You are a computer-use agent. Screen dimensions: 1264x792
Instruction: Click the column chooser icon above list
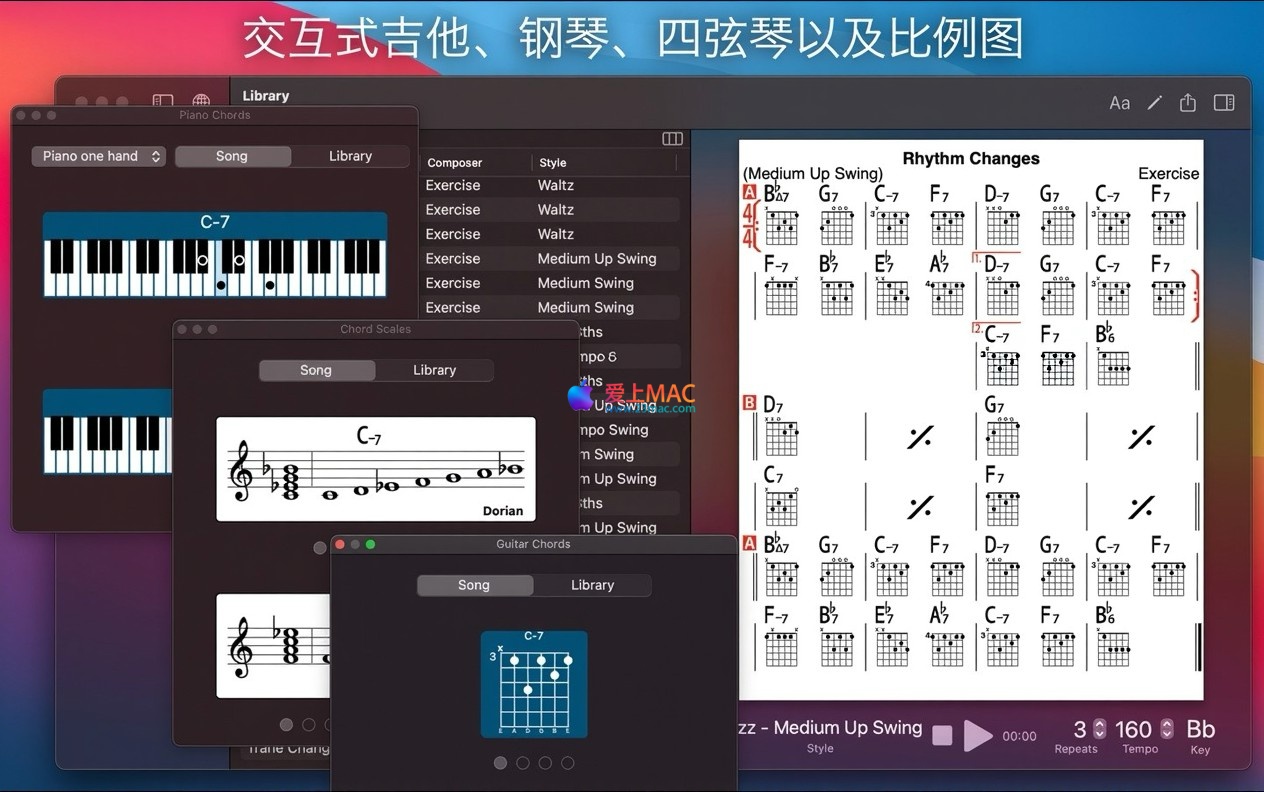coord(673,139)
